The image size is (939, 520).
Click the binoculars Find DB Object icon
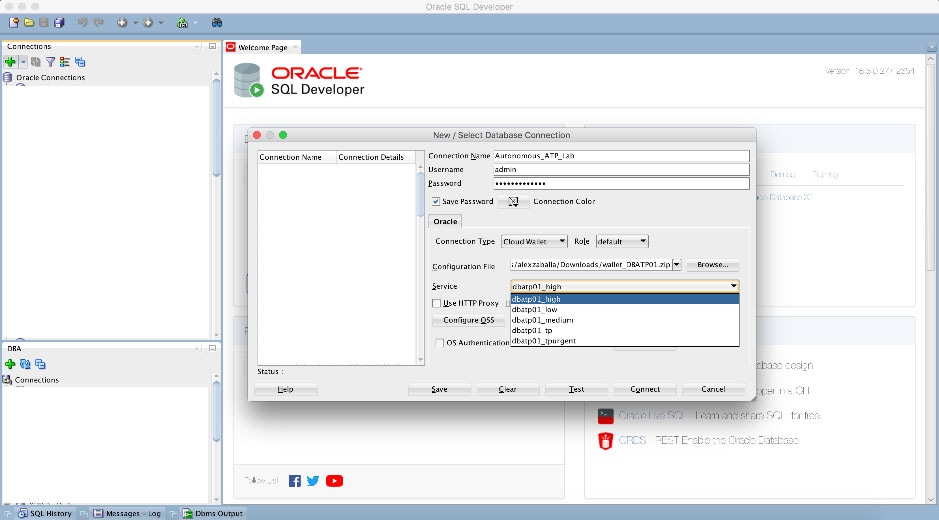(217, 22)
